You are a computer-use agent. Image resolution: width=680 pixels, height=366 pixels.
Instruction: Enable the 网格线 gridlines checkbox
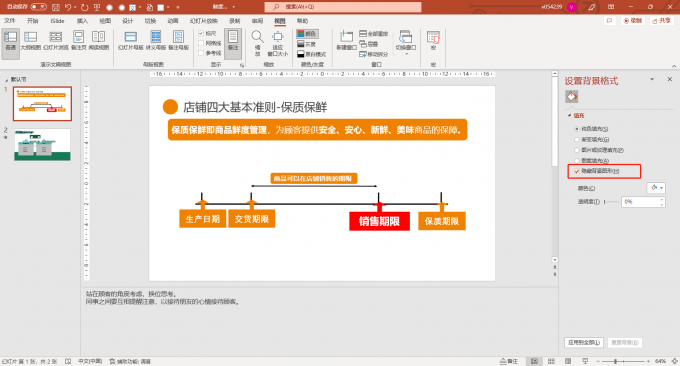201,43
